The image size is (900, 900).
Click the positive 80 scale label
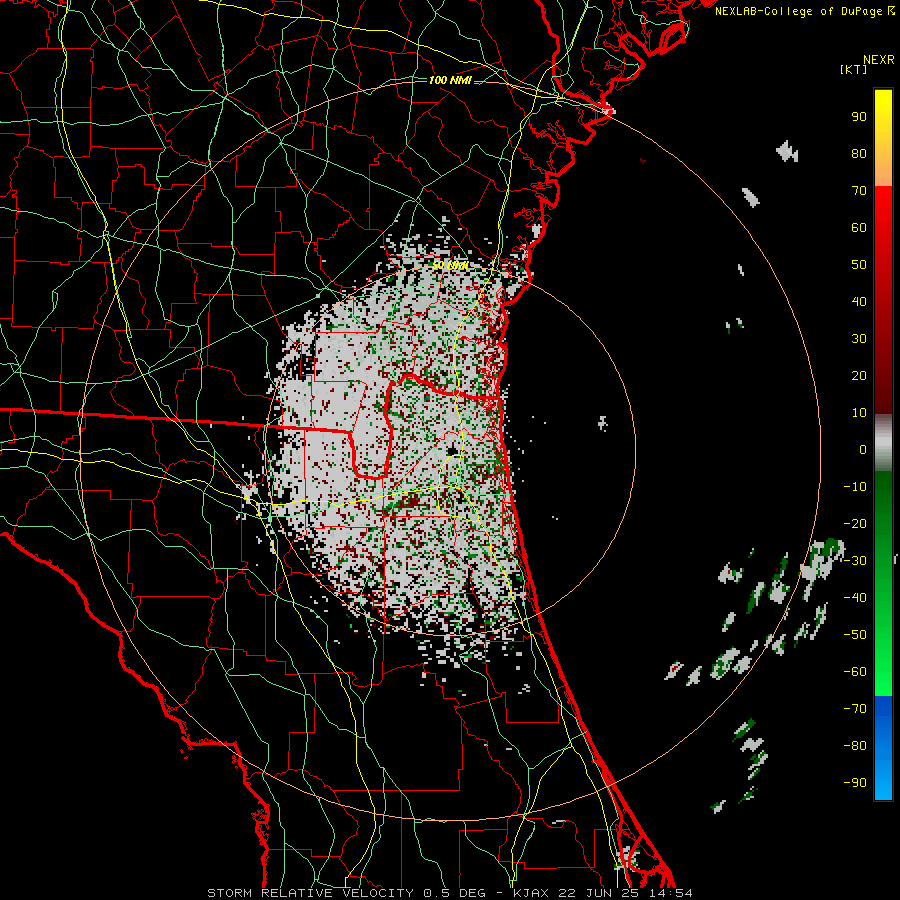pyautogui.click(x=859, y=154)
